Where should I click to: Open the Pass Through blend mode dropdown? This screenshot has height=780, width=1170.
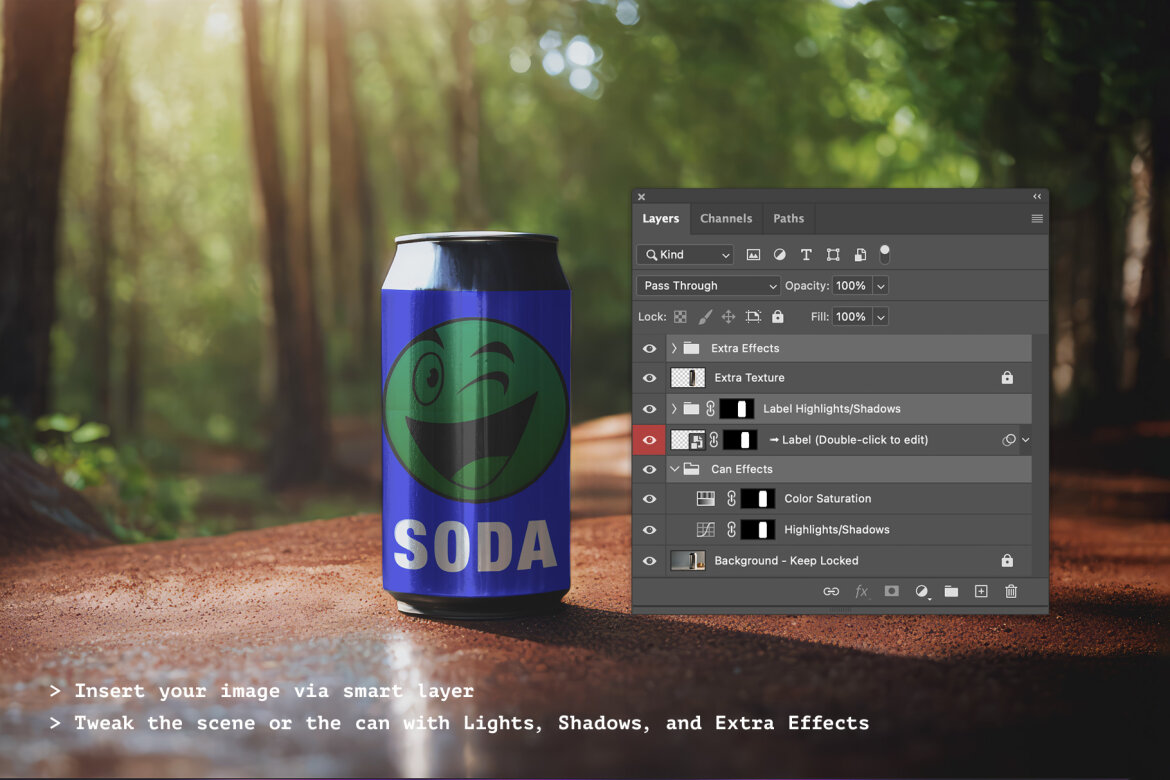[x=707, y=285]
